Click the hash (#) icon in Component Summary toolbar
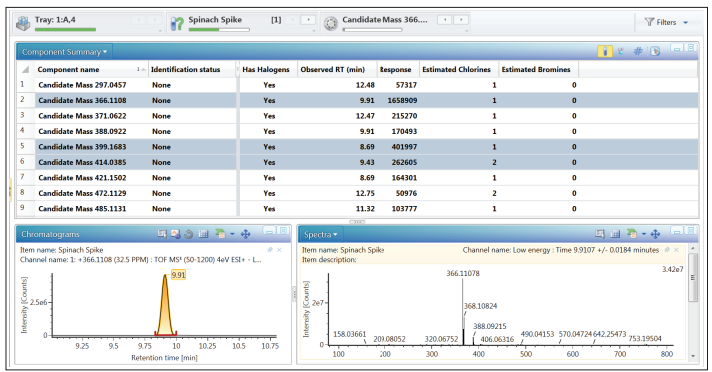Image resolution: width=712 pixels, height=372 pixels. 638,51
